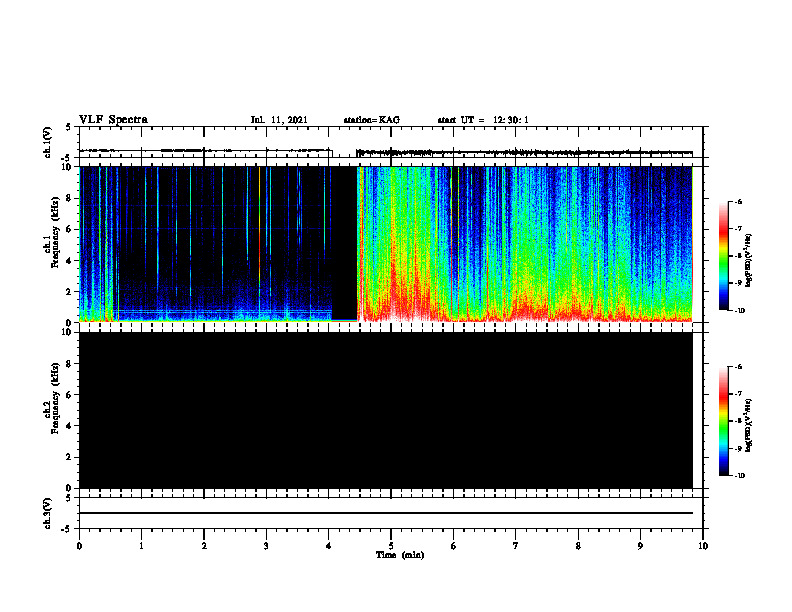Click the time axis tick label "4"

[x=329, y=546]
